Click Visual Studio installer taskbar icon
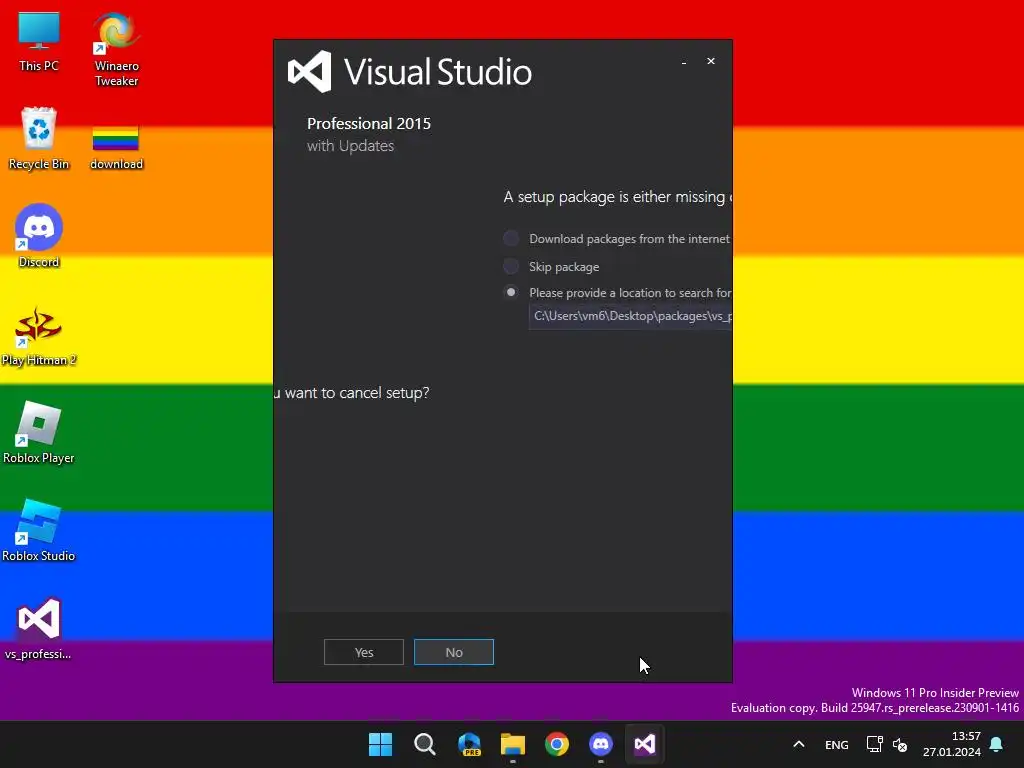Image resolution: width=1024 pixels, height=768 pixels. [645, 744]
